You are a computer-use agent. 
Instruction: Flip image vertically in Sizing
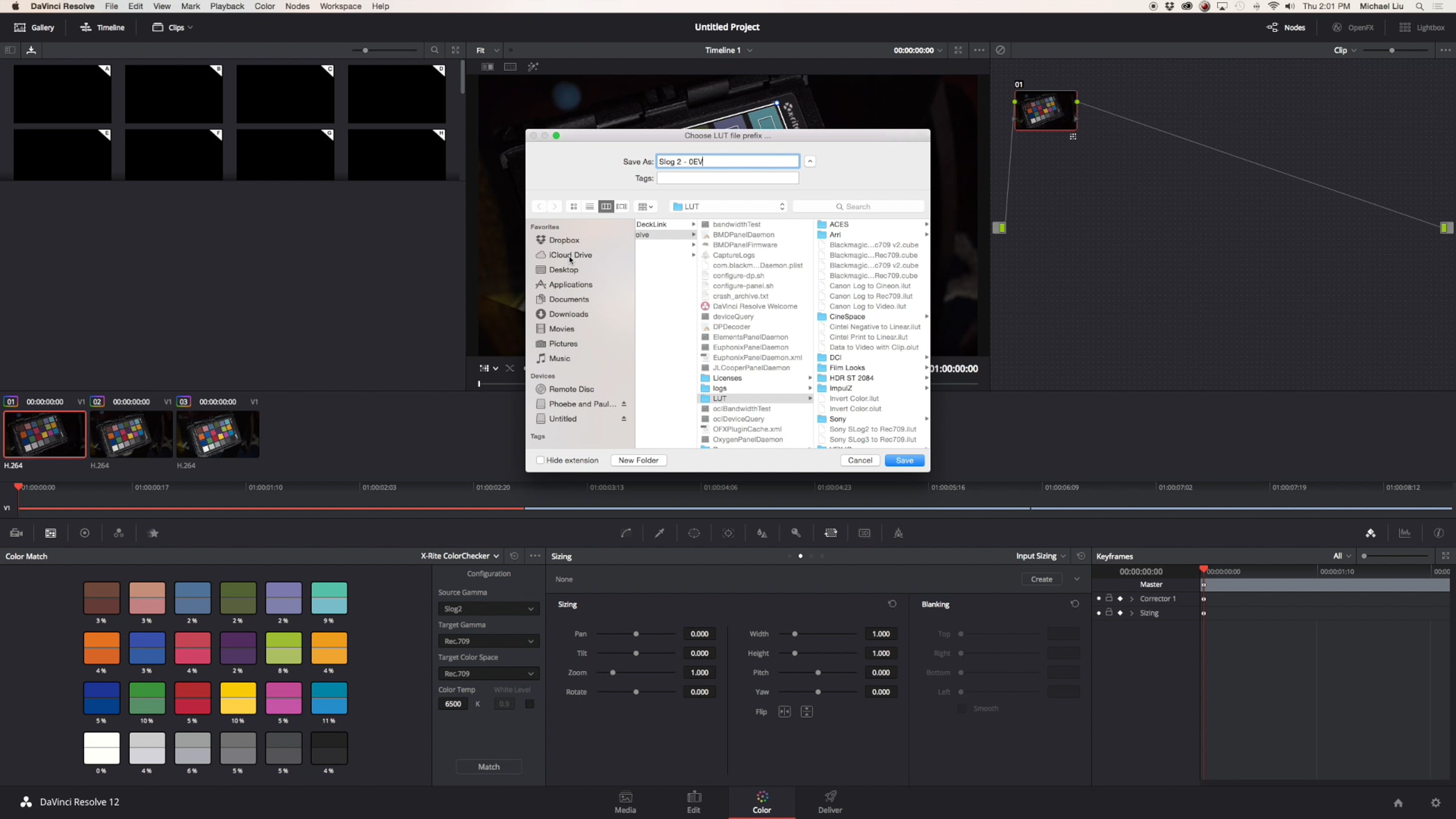click(x=807, y=712)
